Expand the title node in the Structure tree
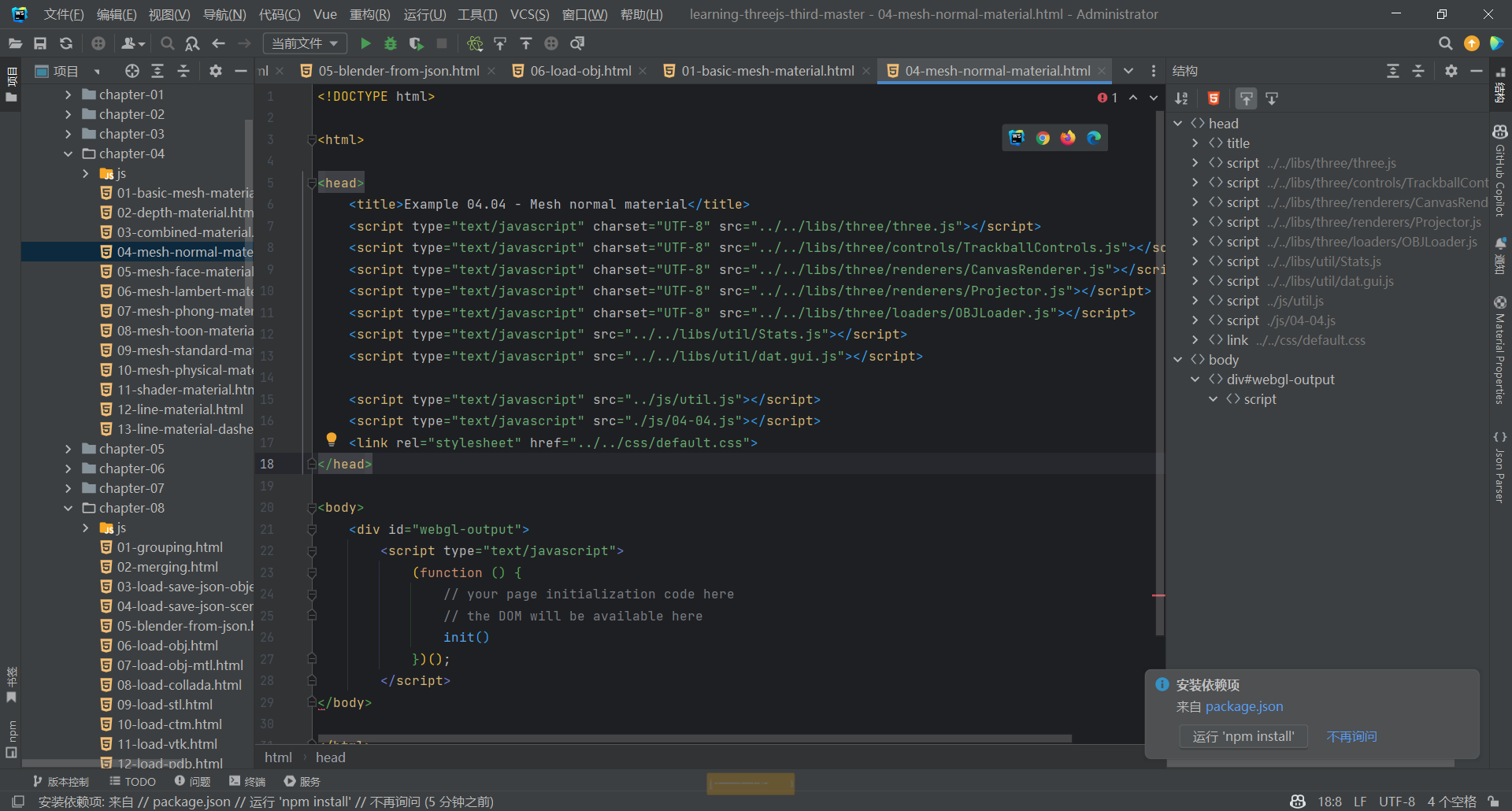This screenshot has height=811, width=1512. (1195, 143)
